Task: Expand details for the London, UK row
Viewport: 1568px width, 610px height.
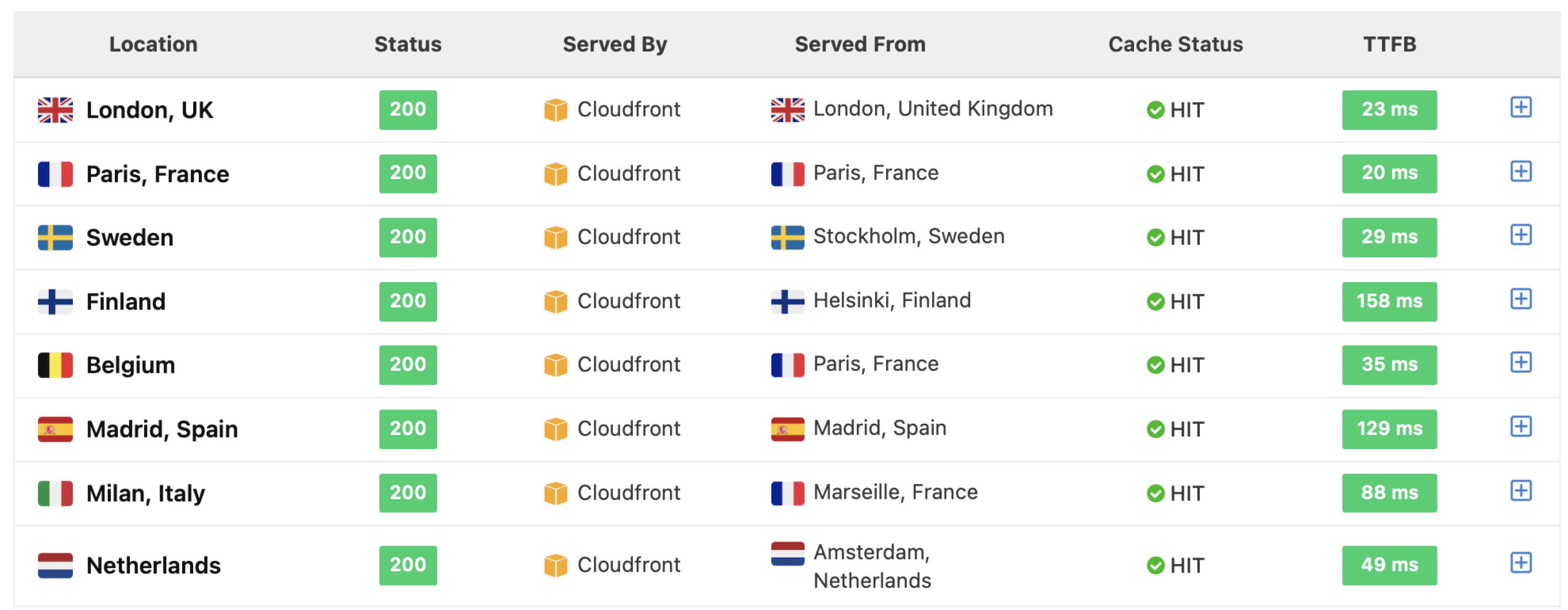Action: pos(1520,108)
